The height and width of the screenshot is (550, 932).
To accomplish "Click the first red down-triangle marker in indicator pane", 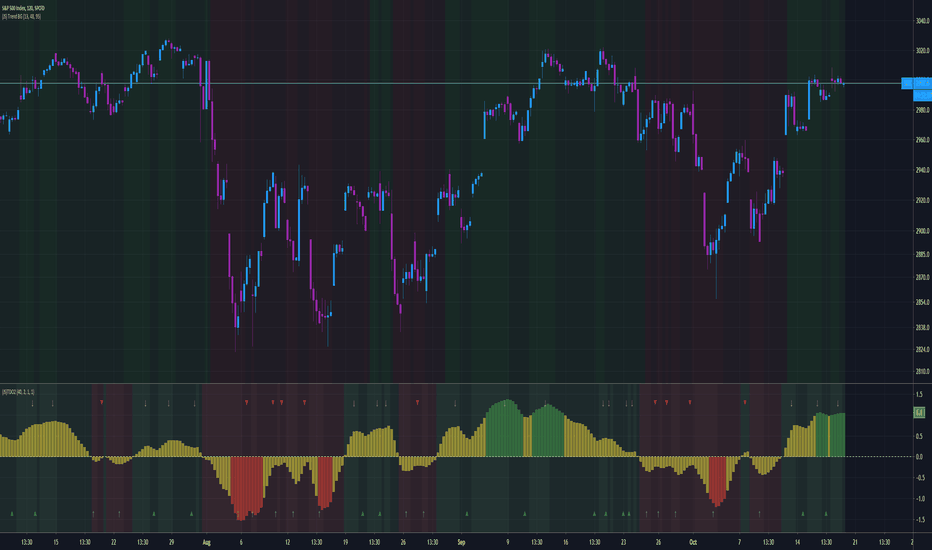I will coord(102,403).
